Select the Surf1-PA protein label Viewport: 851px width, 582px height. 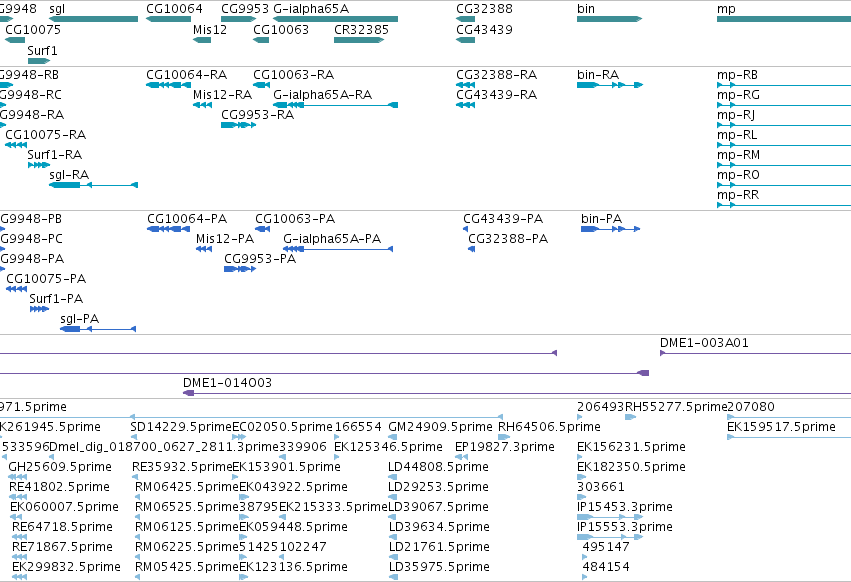[56, 299]
